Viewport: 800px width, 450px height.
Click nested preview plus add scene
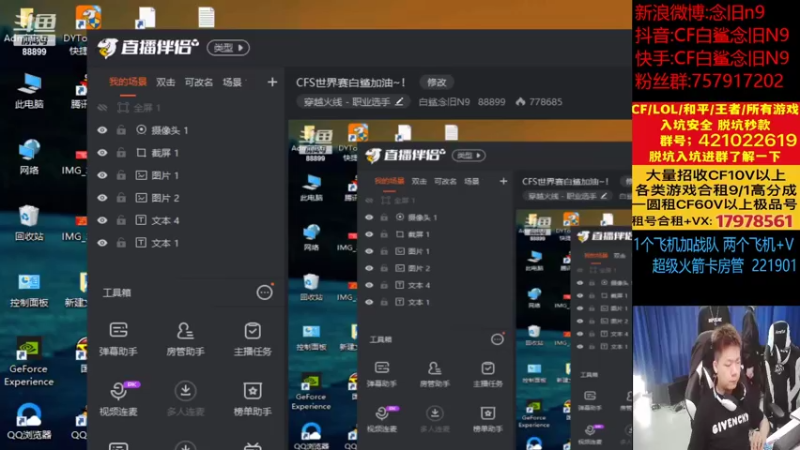click(503, 181)
